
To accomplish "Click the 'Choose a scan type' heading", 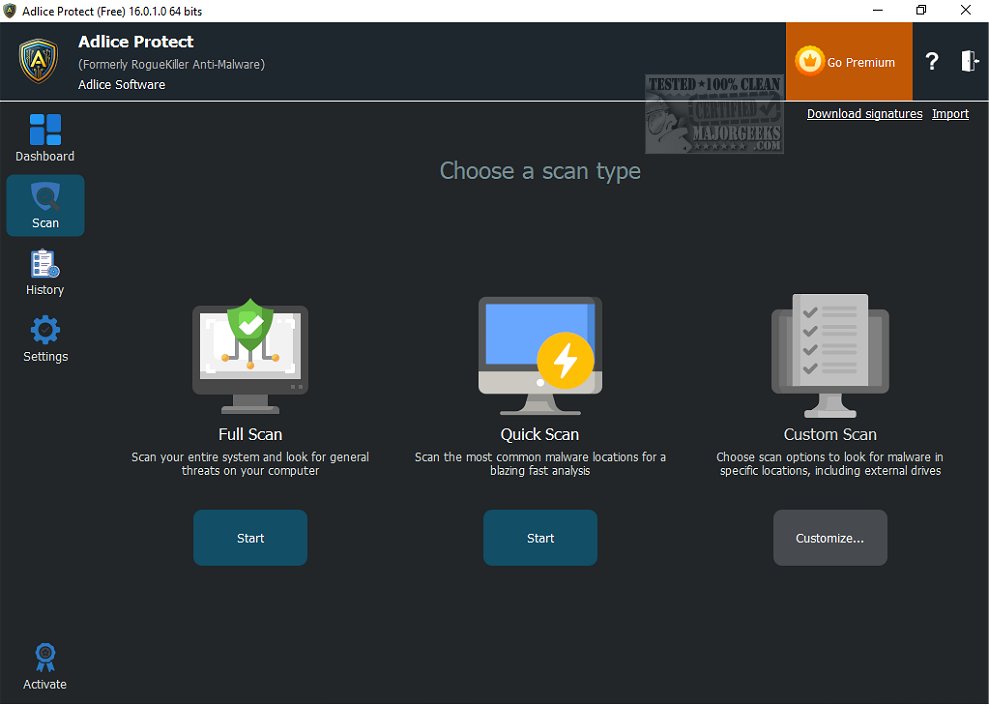I will 541,171.
